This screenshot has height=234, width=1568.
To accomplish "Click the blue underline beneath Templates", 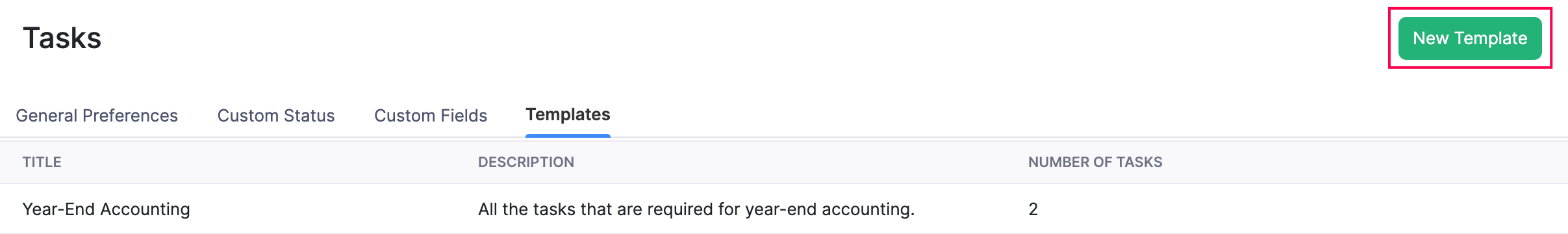I will (x=568, y=136).
